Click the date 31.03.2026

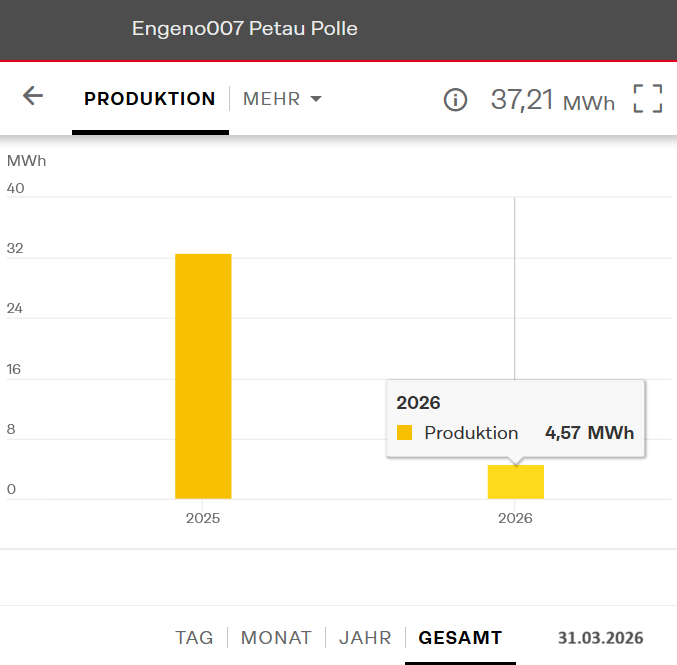[600, 637]
